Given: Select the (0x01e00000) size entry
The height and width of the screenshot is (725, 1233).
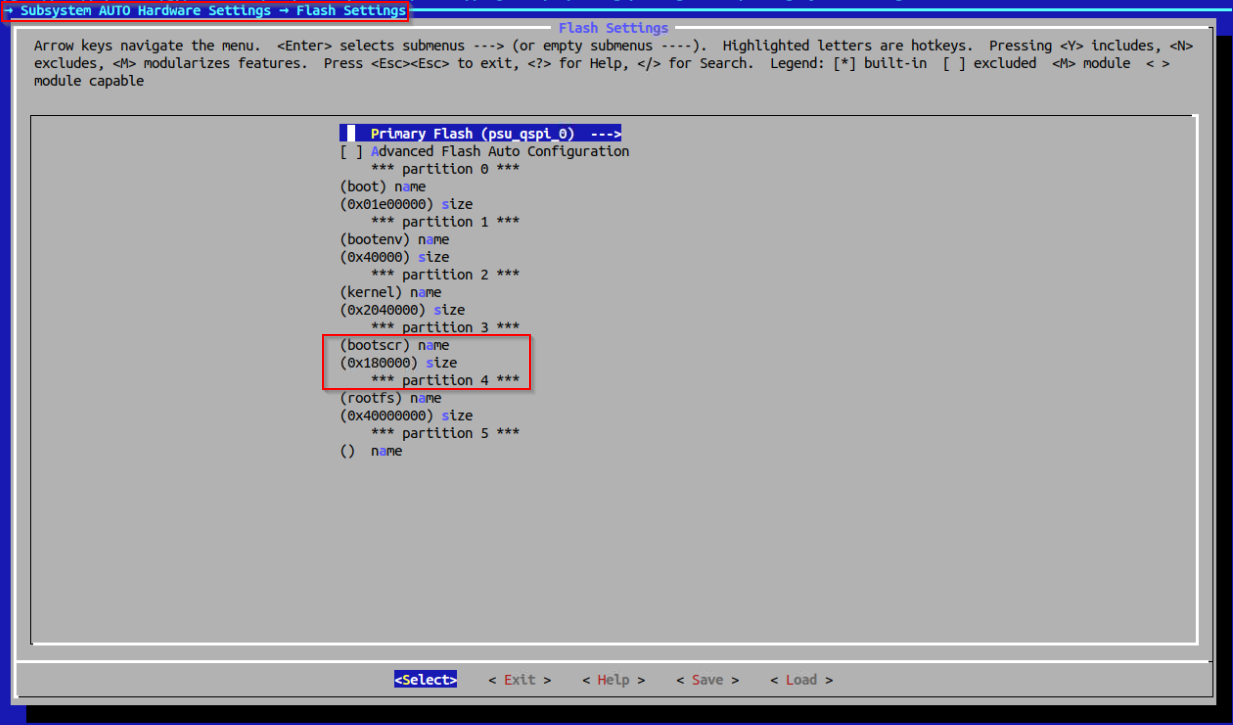Looking at the screenshot, I should coord(406,204).
